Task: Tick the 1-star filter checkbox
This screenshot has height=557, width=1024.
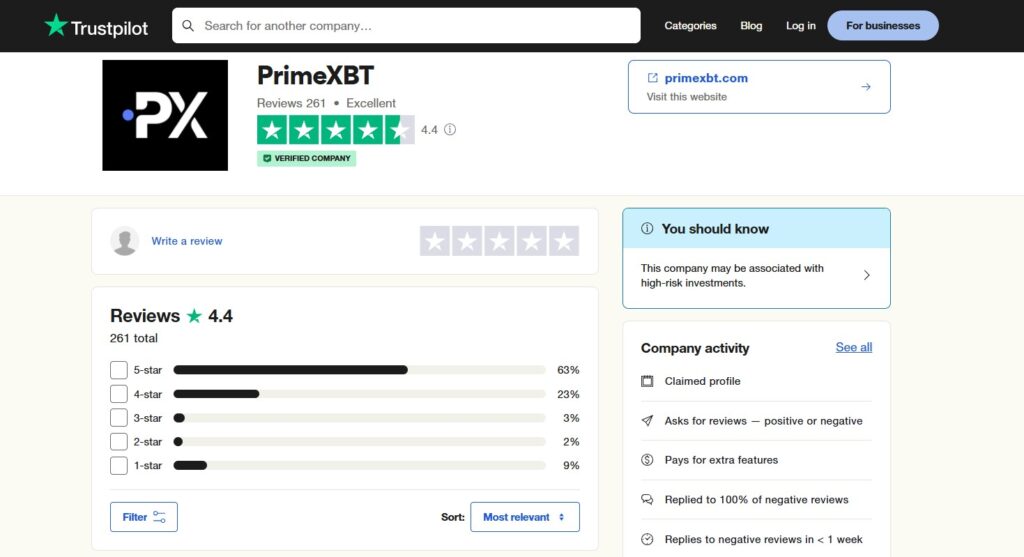Action: [x=119, y=466]
